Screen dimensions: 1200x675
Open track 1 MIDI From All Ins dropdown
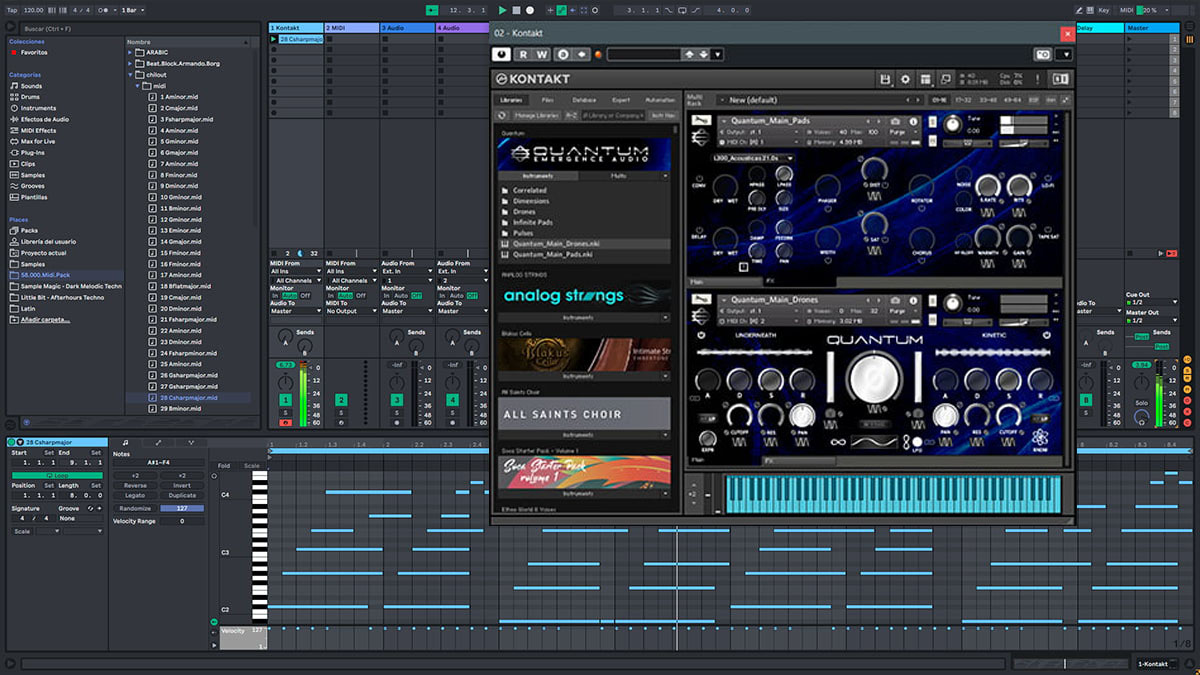[x=296, y=271]
